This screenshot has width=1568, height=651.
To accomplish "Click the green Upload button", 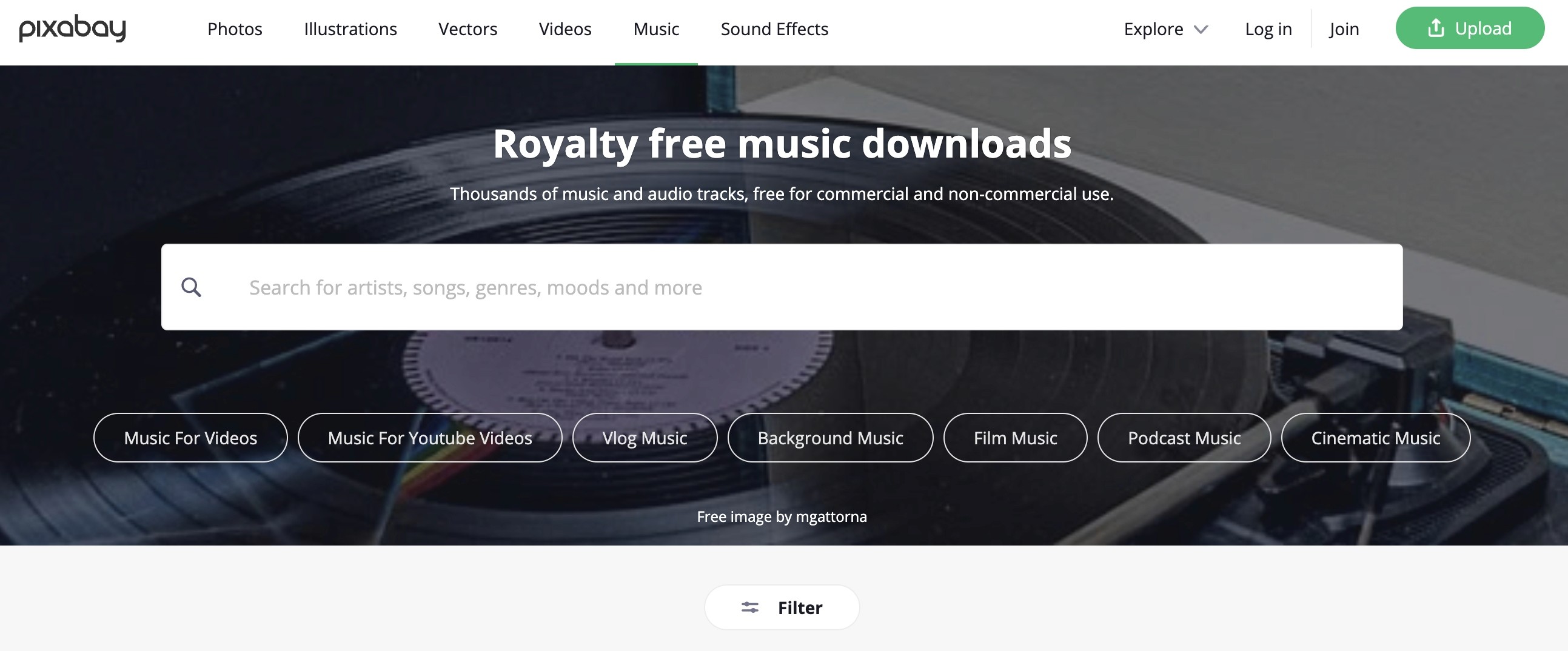I will 1470,28.
